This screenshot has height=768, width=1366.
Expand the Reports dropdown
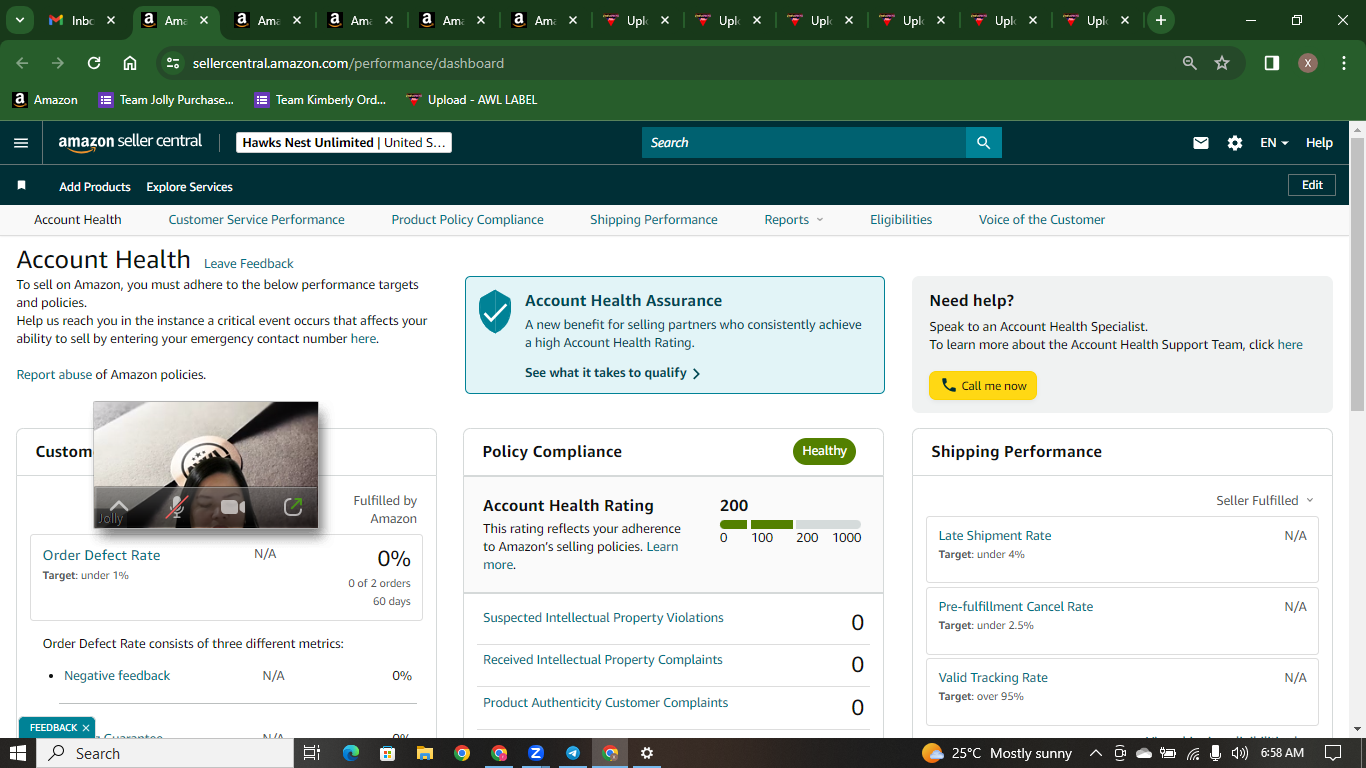(x=794, y=220)
